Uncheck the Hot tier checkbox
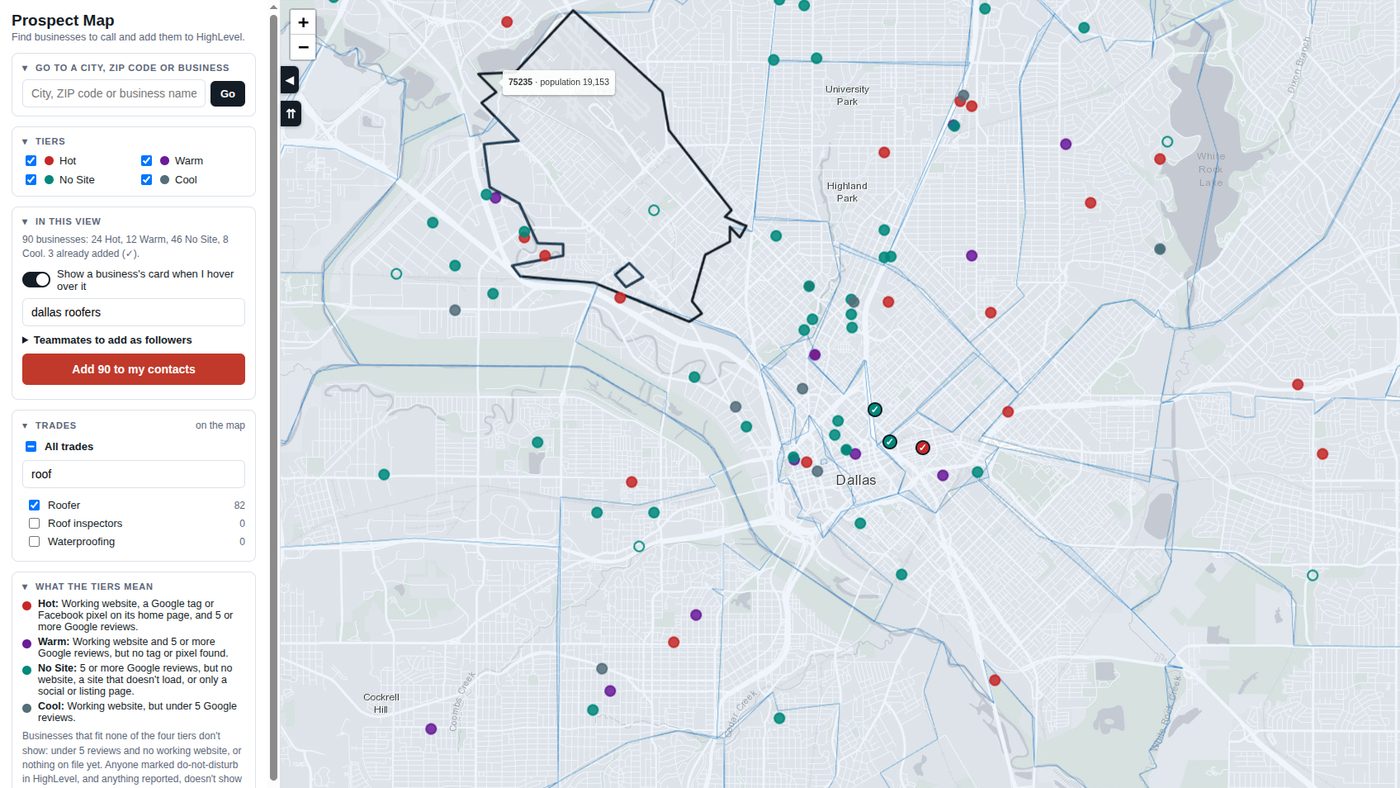The width and height of the screenshot is (1400, 788). (31, 161)
